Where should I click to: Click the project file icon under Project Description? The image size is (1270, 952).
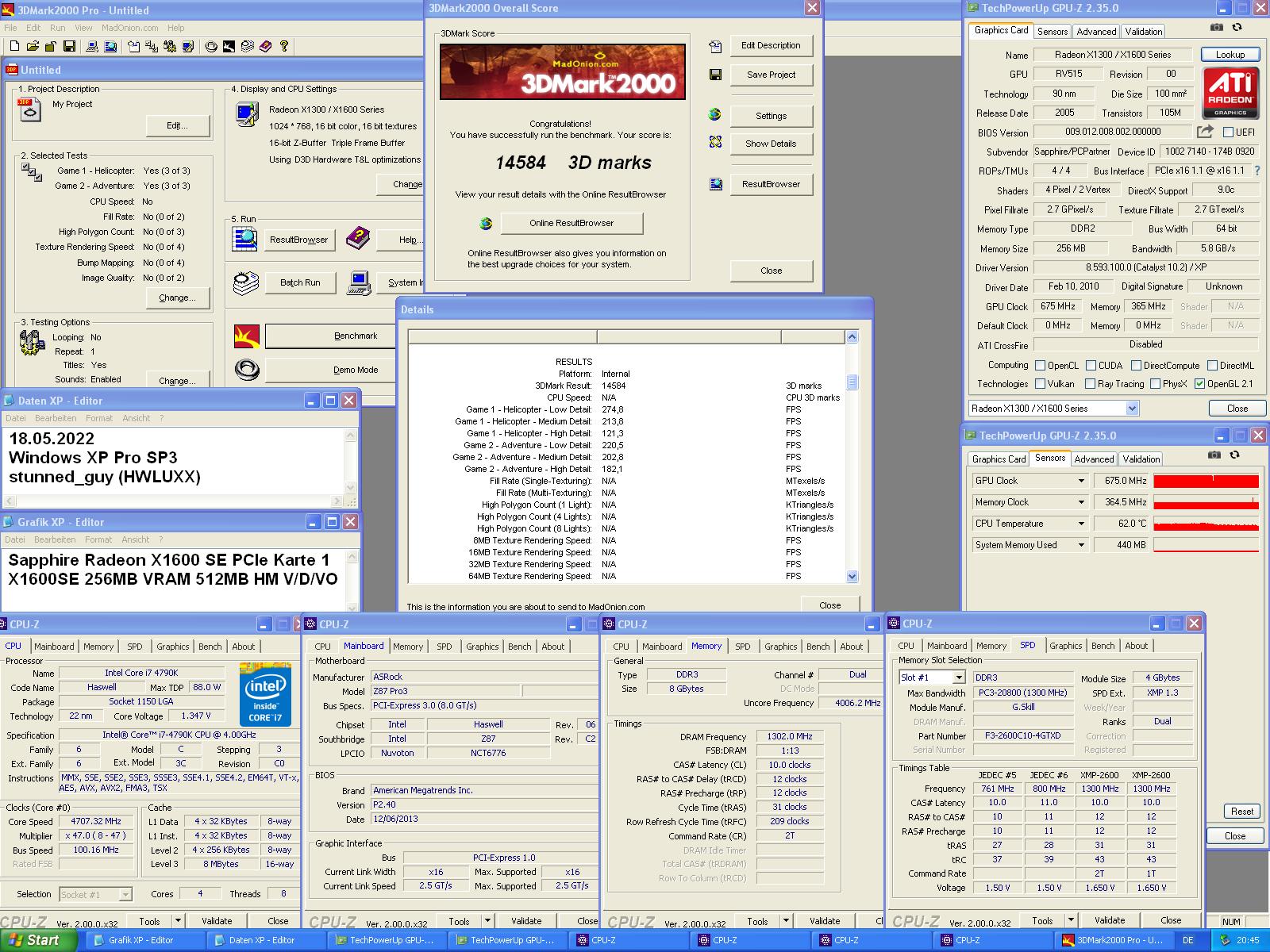pyautogui.click(x=29, y=109)
